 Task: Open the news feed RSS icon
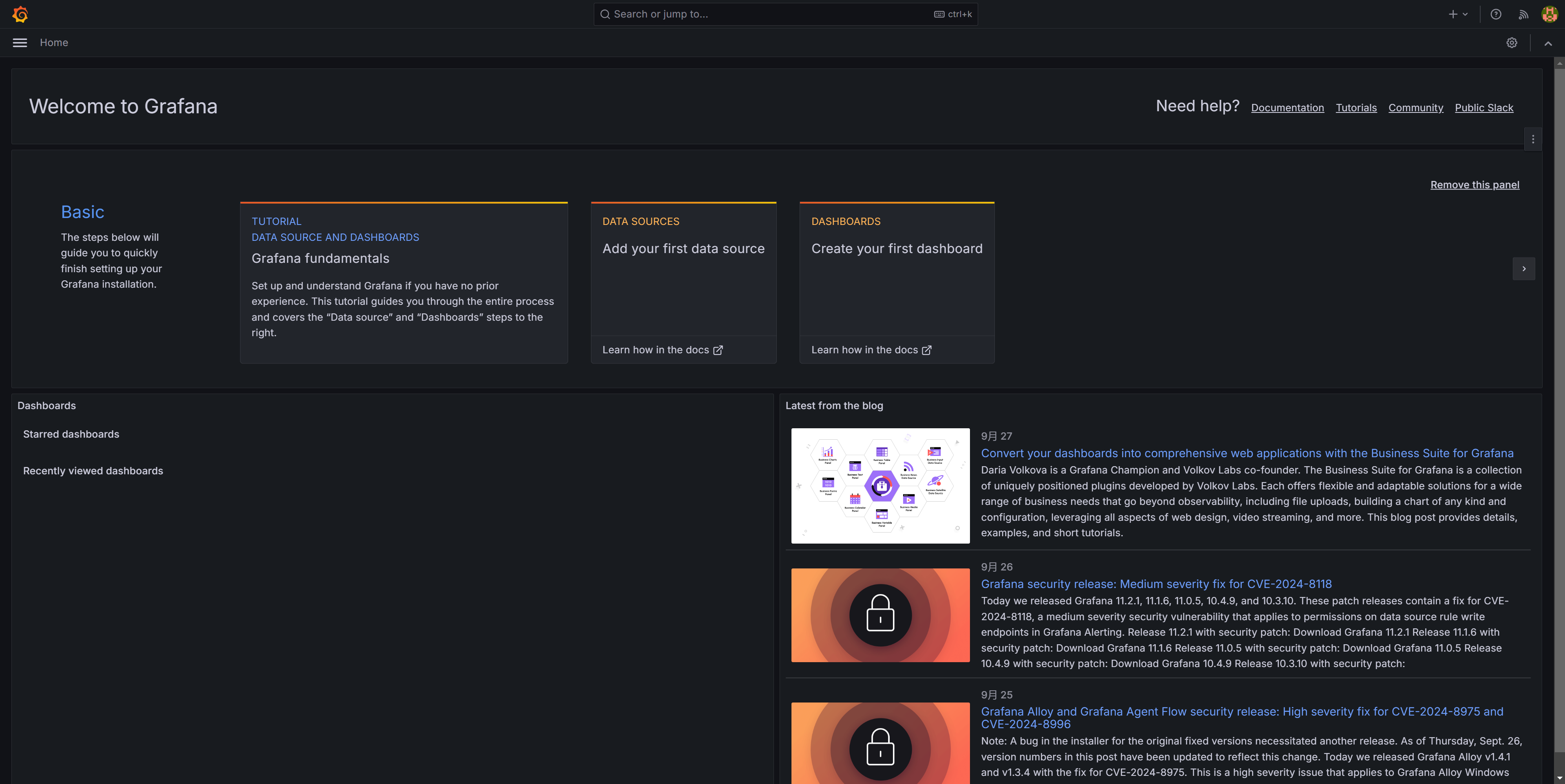1523,14
